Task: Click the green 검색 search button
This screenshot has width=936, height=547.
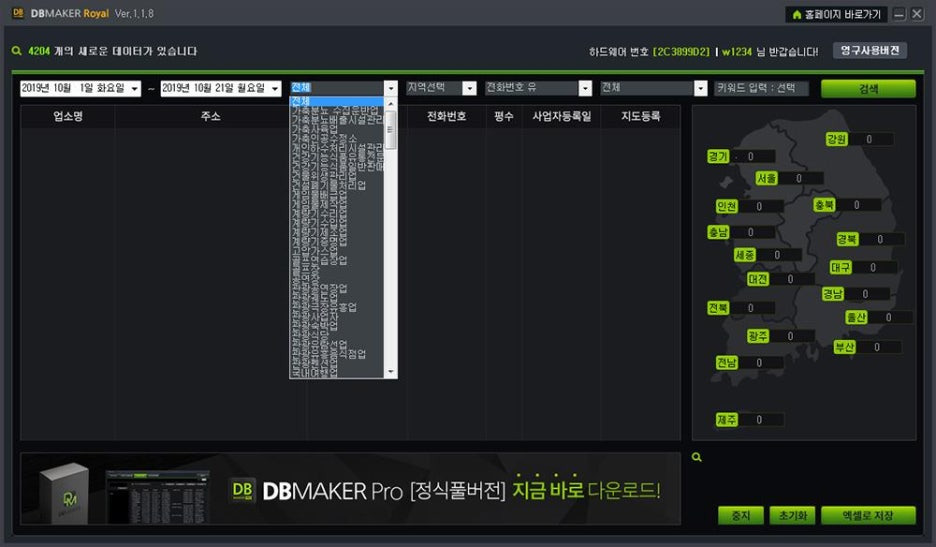Action: 868,89
